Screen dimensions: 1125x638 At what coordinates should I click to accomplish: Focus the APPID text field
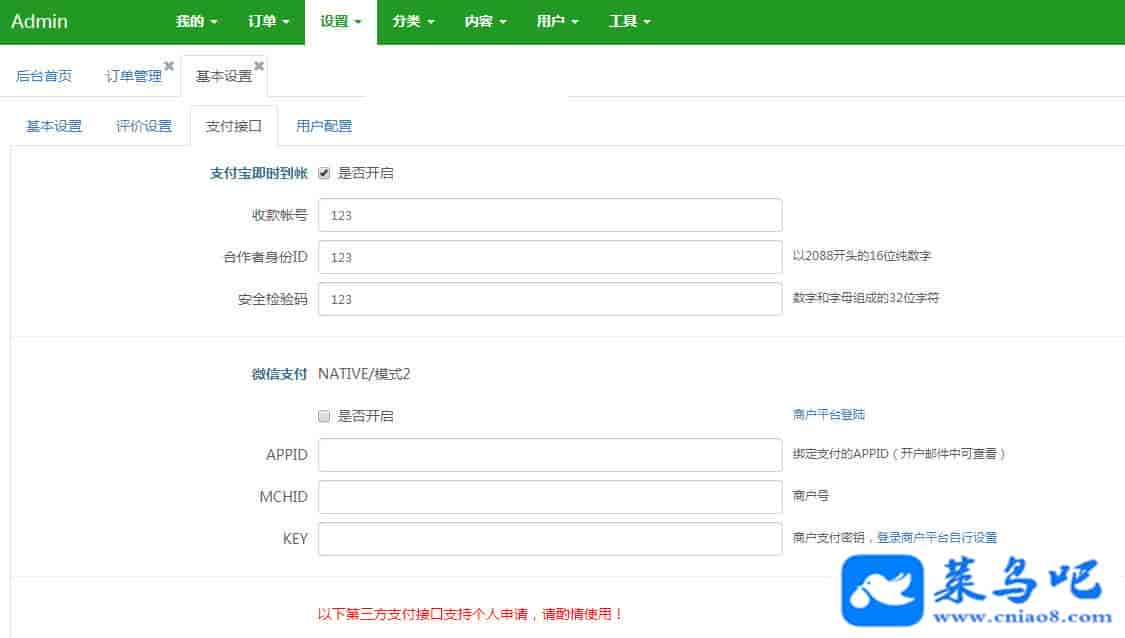[x=549, y=455]
